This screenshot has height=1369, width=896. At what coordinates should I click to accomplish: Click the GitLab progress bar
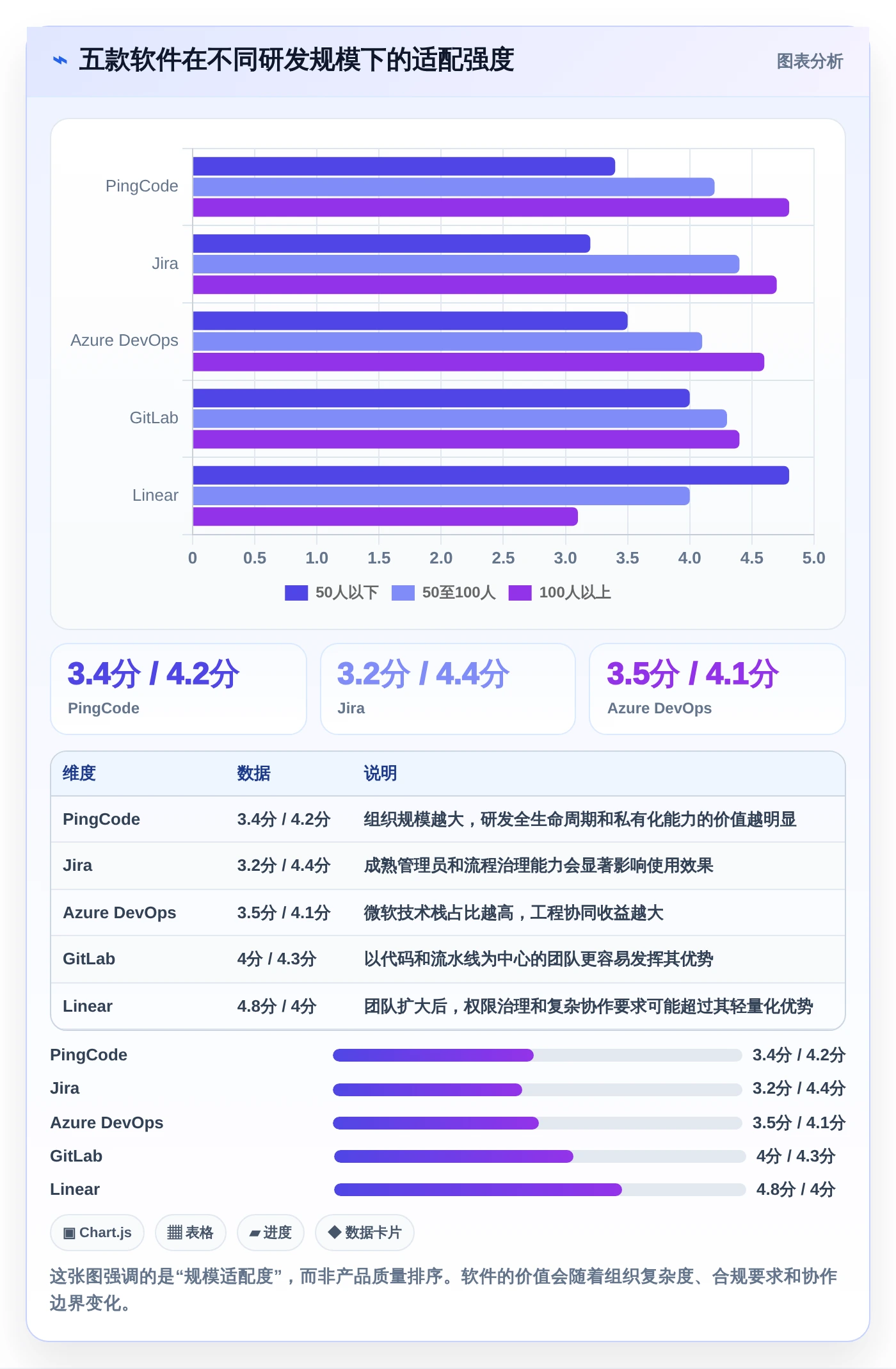tap(540, 1156)
